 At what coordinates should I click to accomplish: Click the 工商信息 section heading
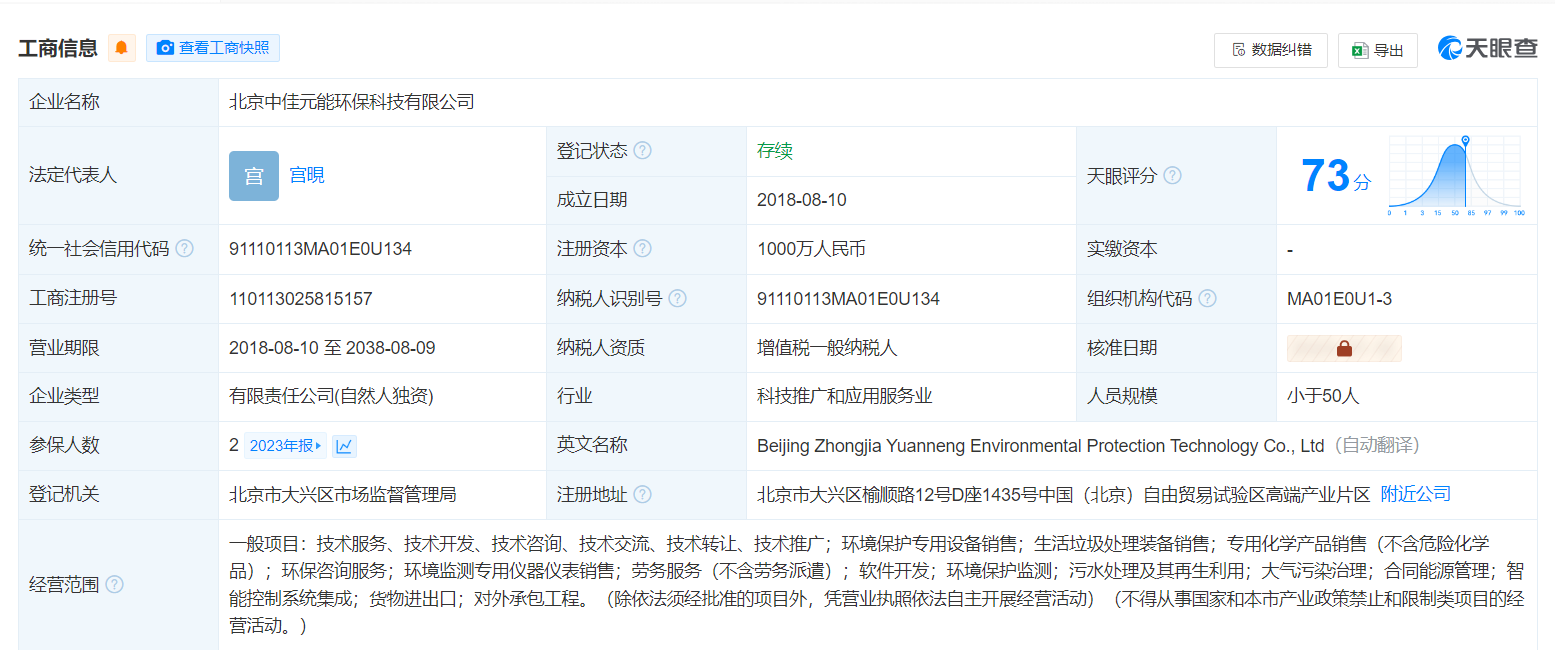point(58,48)
